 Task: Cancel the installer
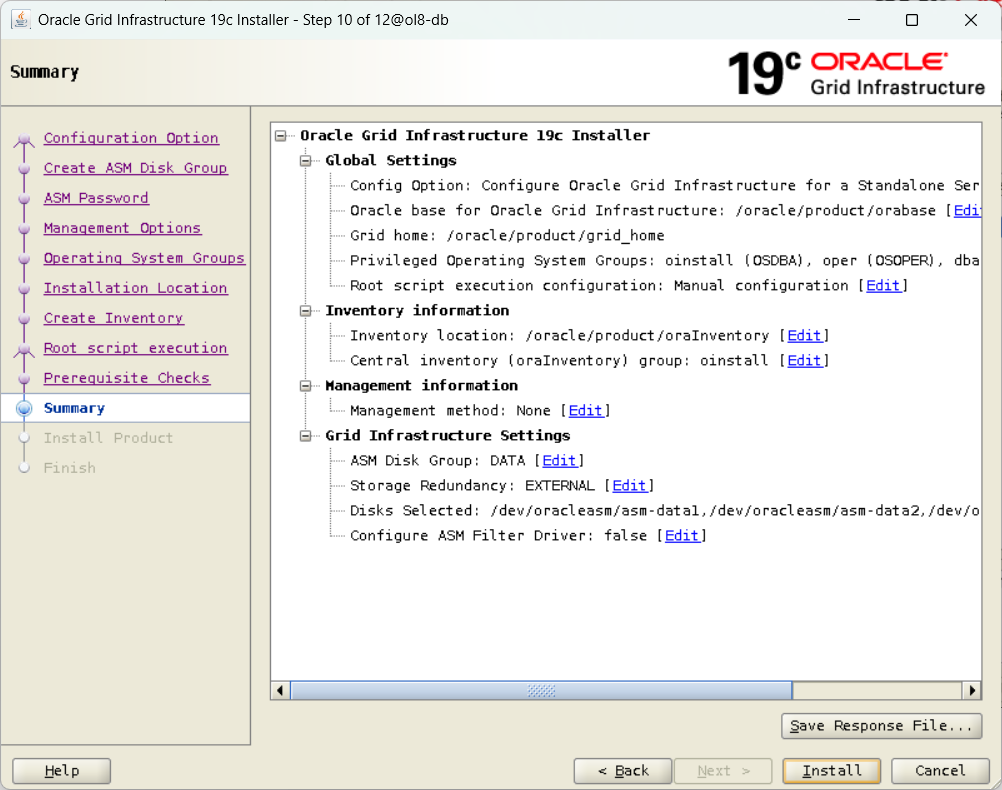940,771
